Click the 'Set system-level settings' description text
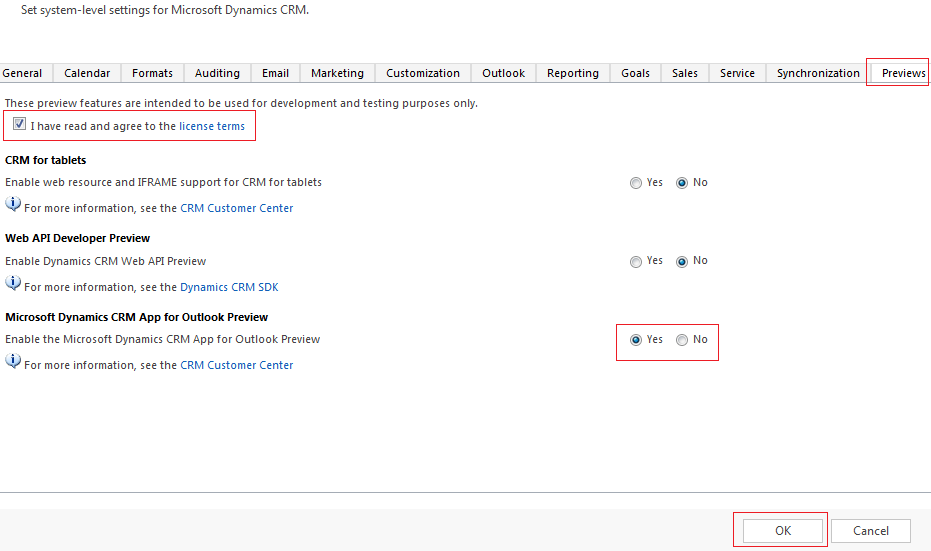 click(165, 10)
